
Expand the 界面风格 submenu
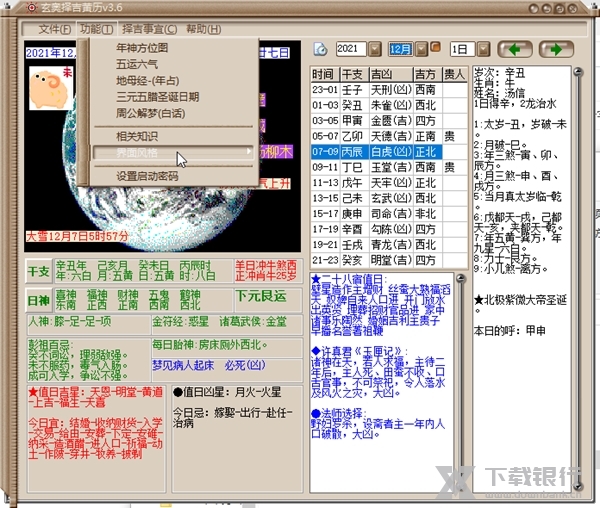tap(173, 153)
